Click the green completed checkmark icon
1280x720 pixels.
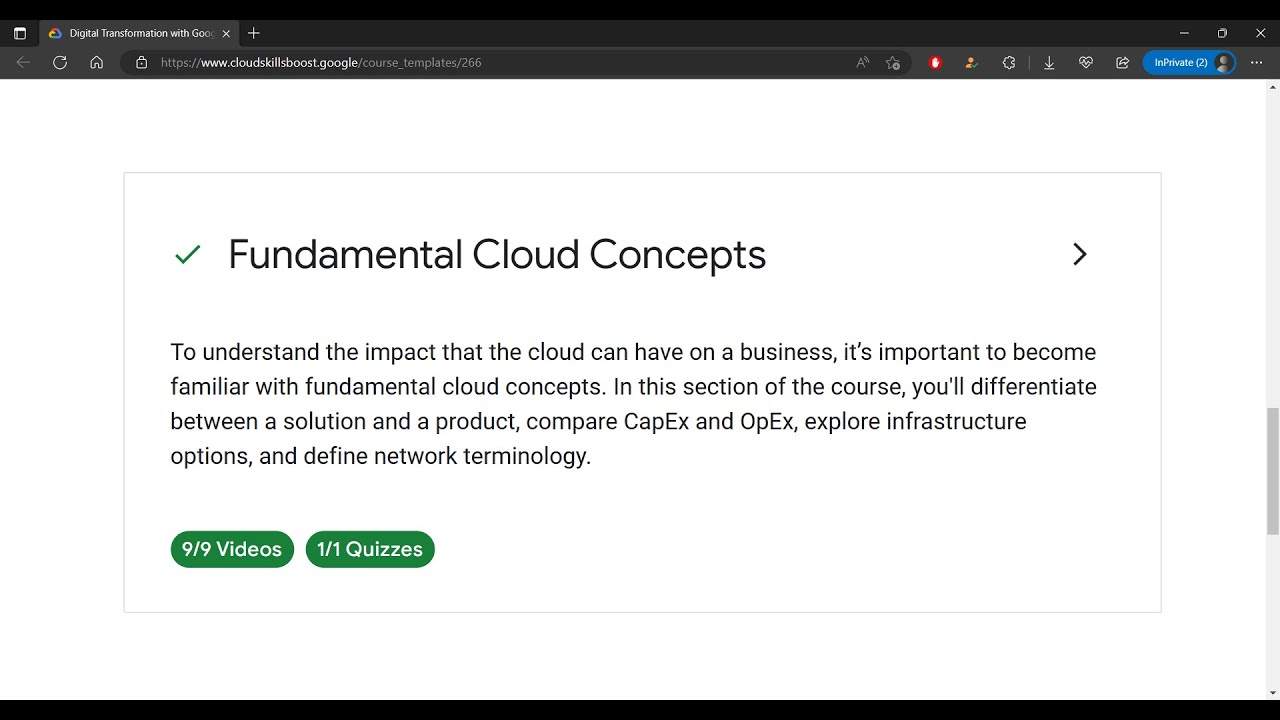tap(187, 255)
